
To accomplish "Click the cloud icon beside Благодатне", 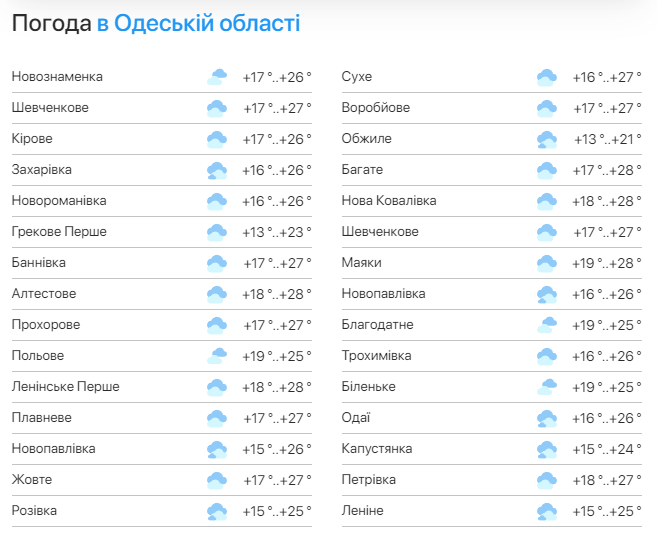I will 546,325.
